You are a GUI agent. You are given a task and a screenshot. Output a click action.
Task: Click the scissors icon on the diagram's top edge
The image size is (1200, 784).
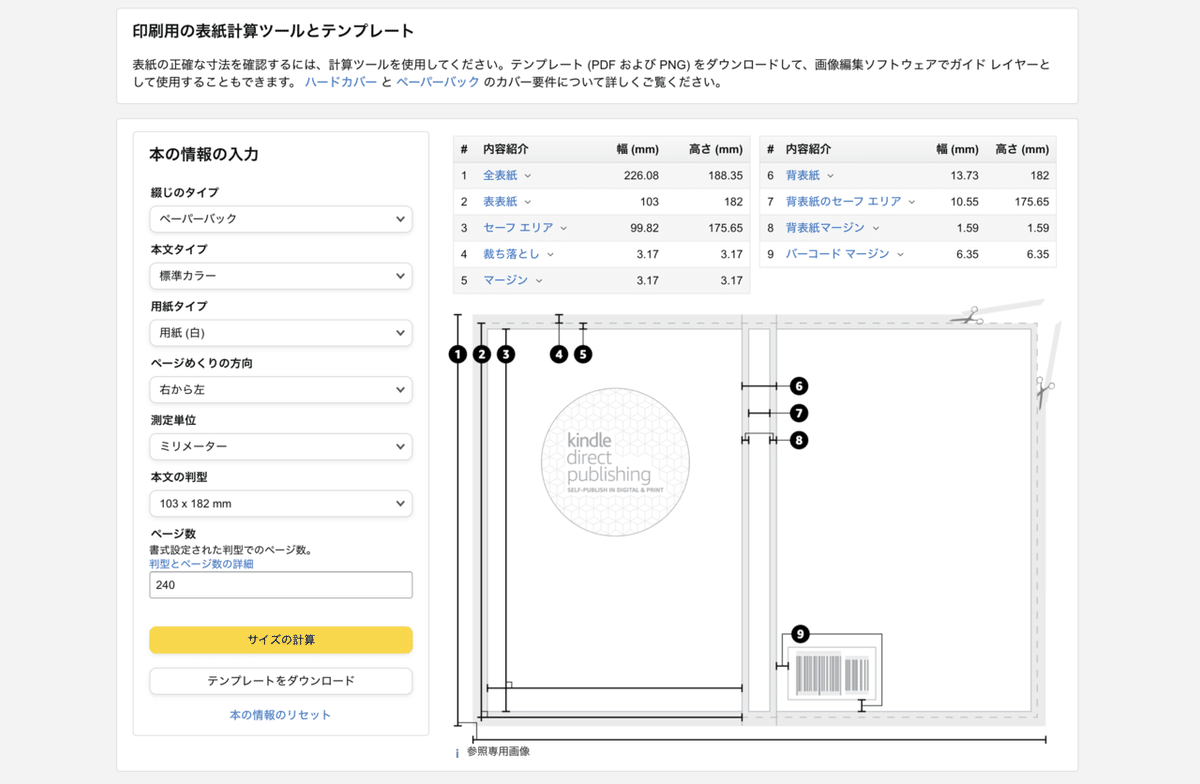pyautogui.click(x=966, y=316)
